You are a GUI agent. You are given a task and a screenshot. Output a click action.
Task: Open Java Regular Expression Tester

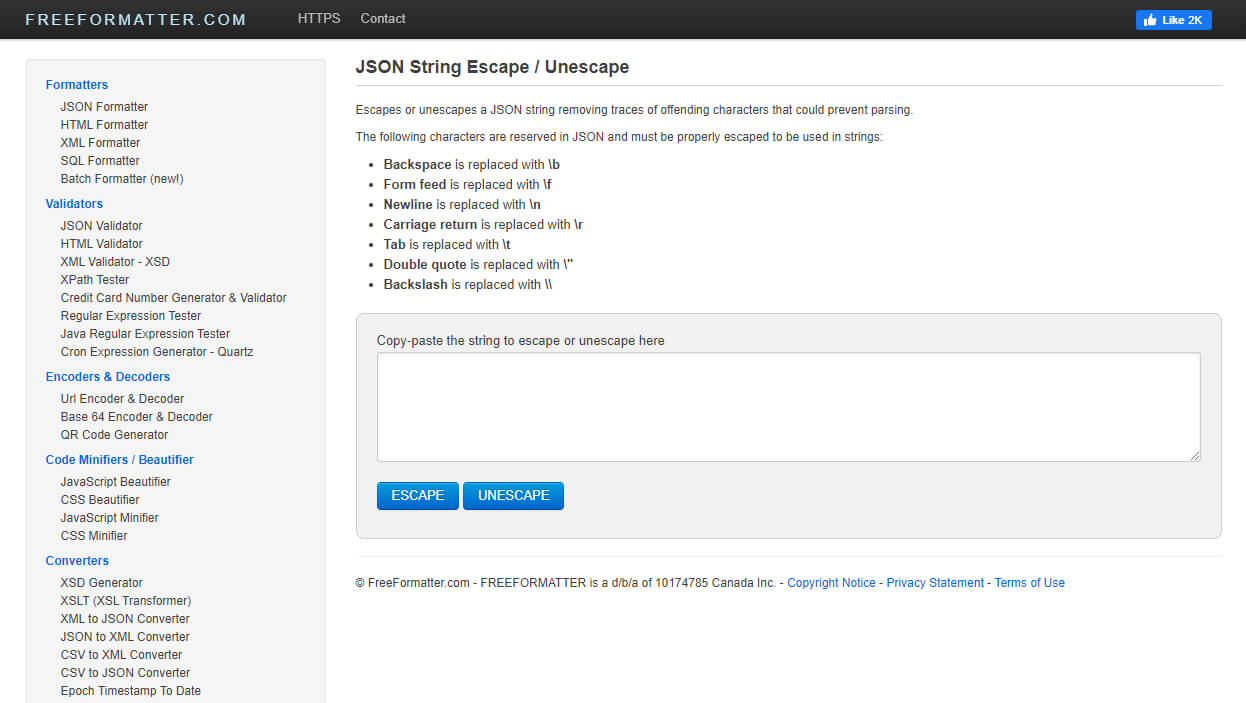[145, 334]
